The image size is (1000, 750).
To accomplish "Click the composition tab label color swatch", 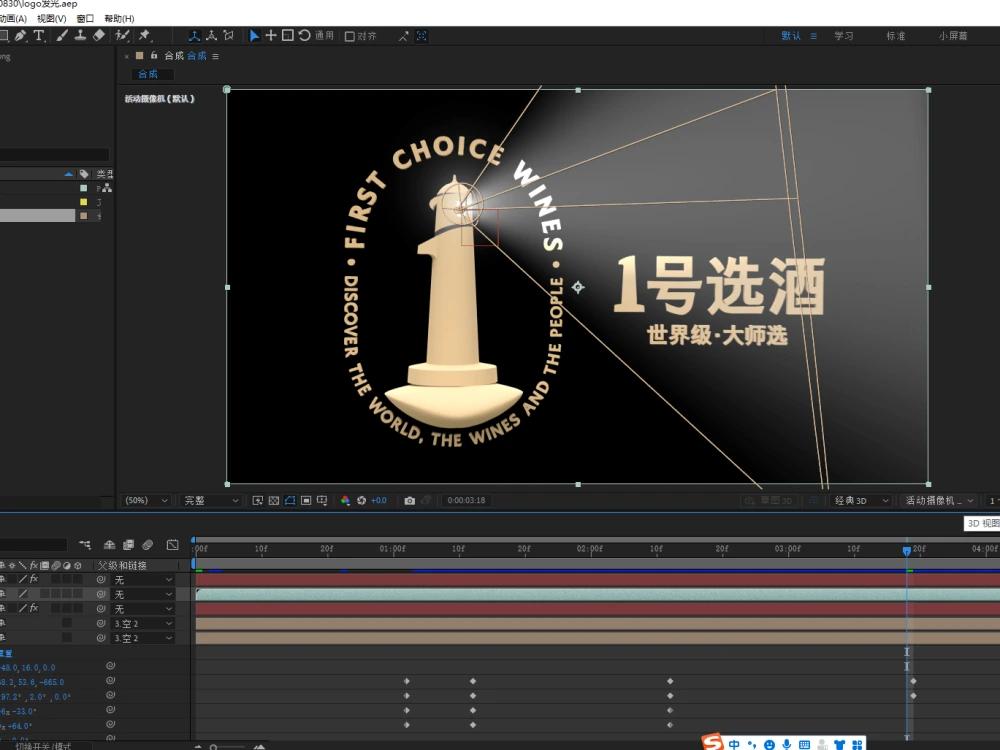I will point(139,55).
